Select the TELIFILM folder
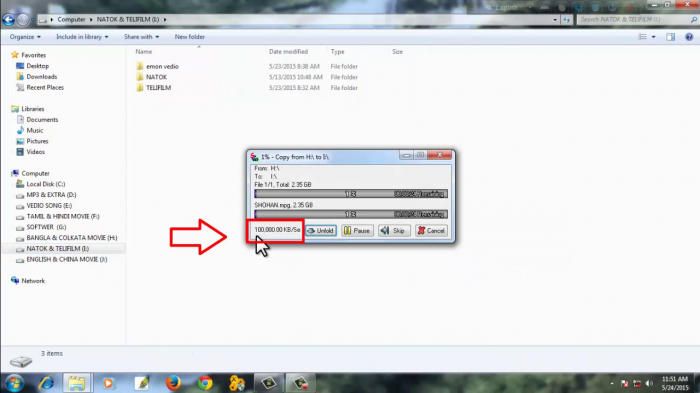700x393 pixels. click(x=158, y=88)
